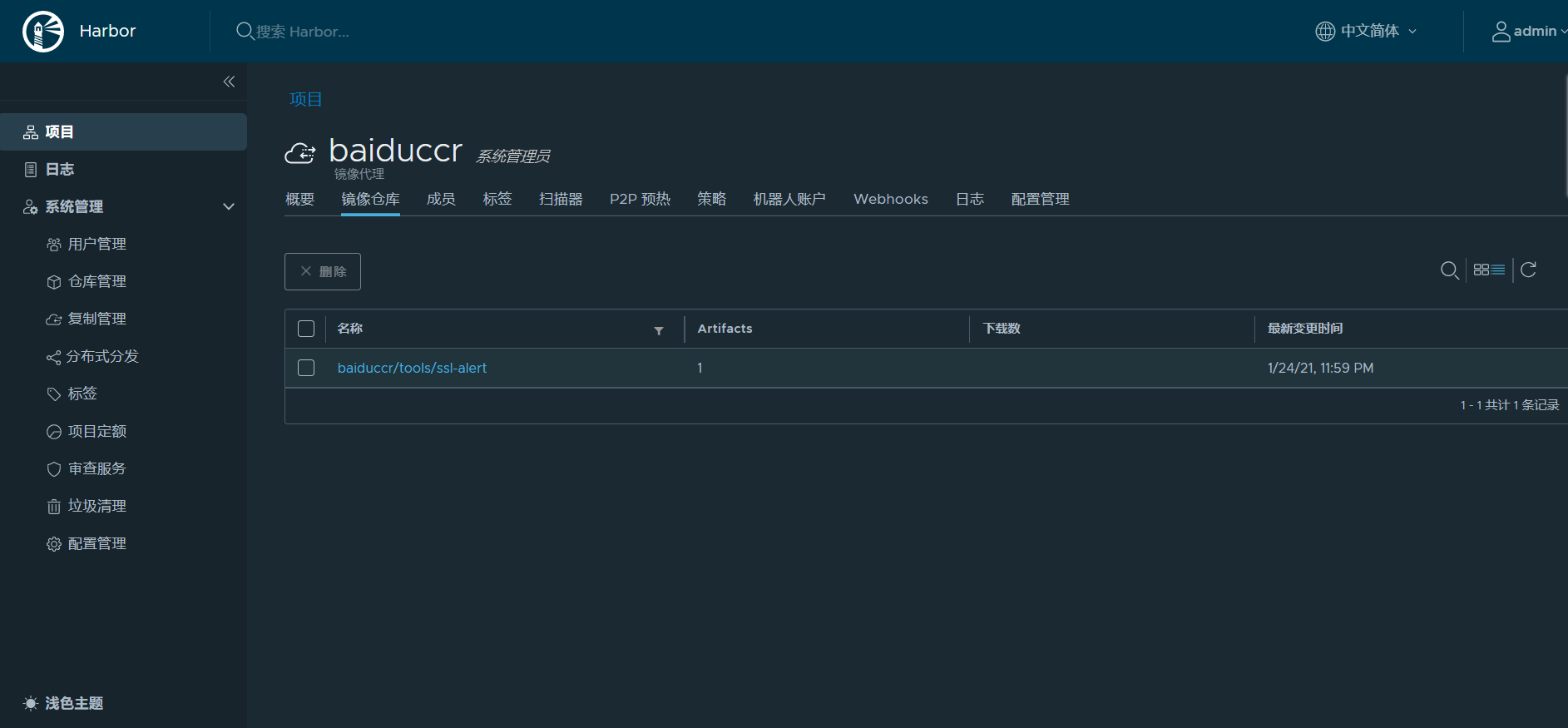This screenshot has width=1568, height=728.
Task: Refresh the repository list
Action: click(1528, 270)
